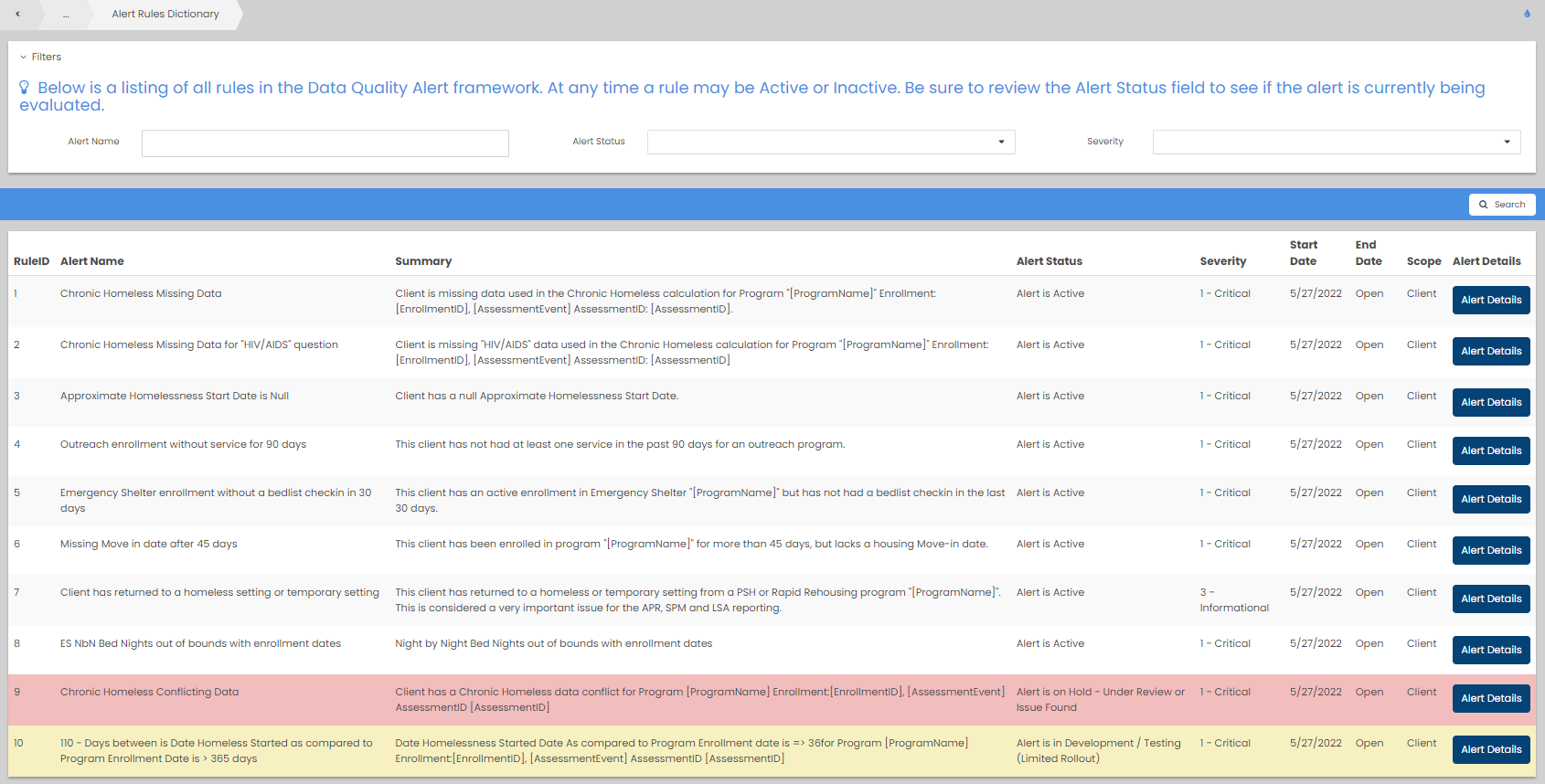Show Alert Details for Missing Move in date
Image resolution: width=1545 pixels, height=784 pixels.
coord(1490,551)
